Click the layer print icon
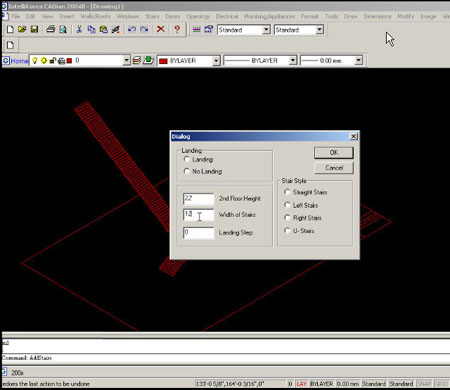450x390 pixels. click(61, 61)
